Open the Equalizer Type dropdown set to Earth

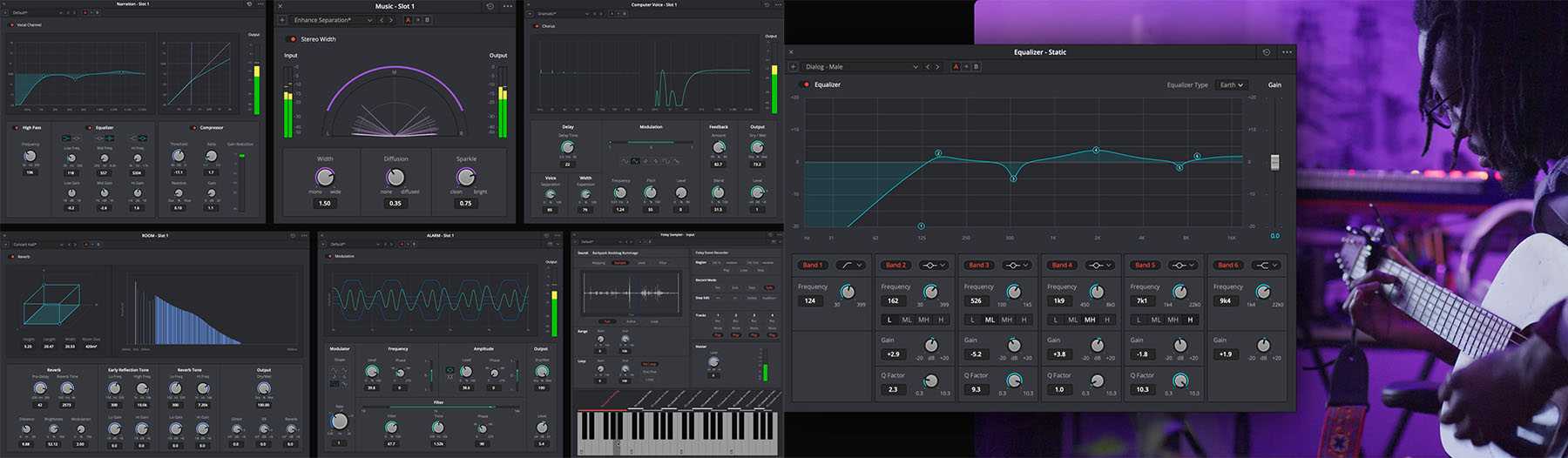click(x=1232, y=85)
